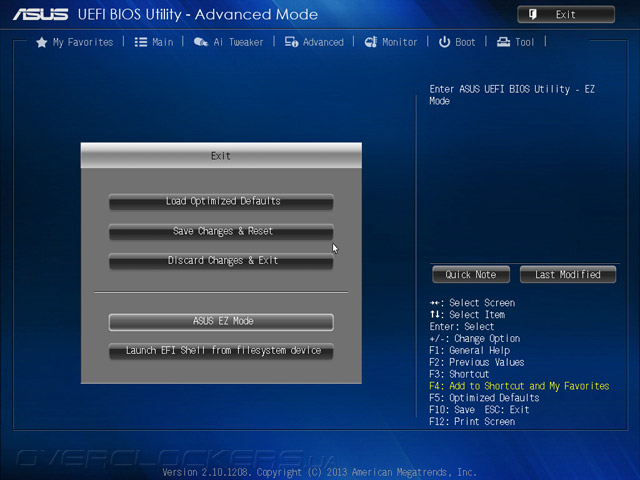640x480 pixels.
Task: Go to the Advanced tab
Action: tap(314, 42)
